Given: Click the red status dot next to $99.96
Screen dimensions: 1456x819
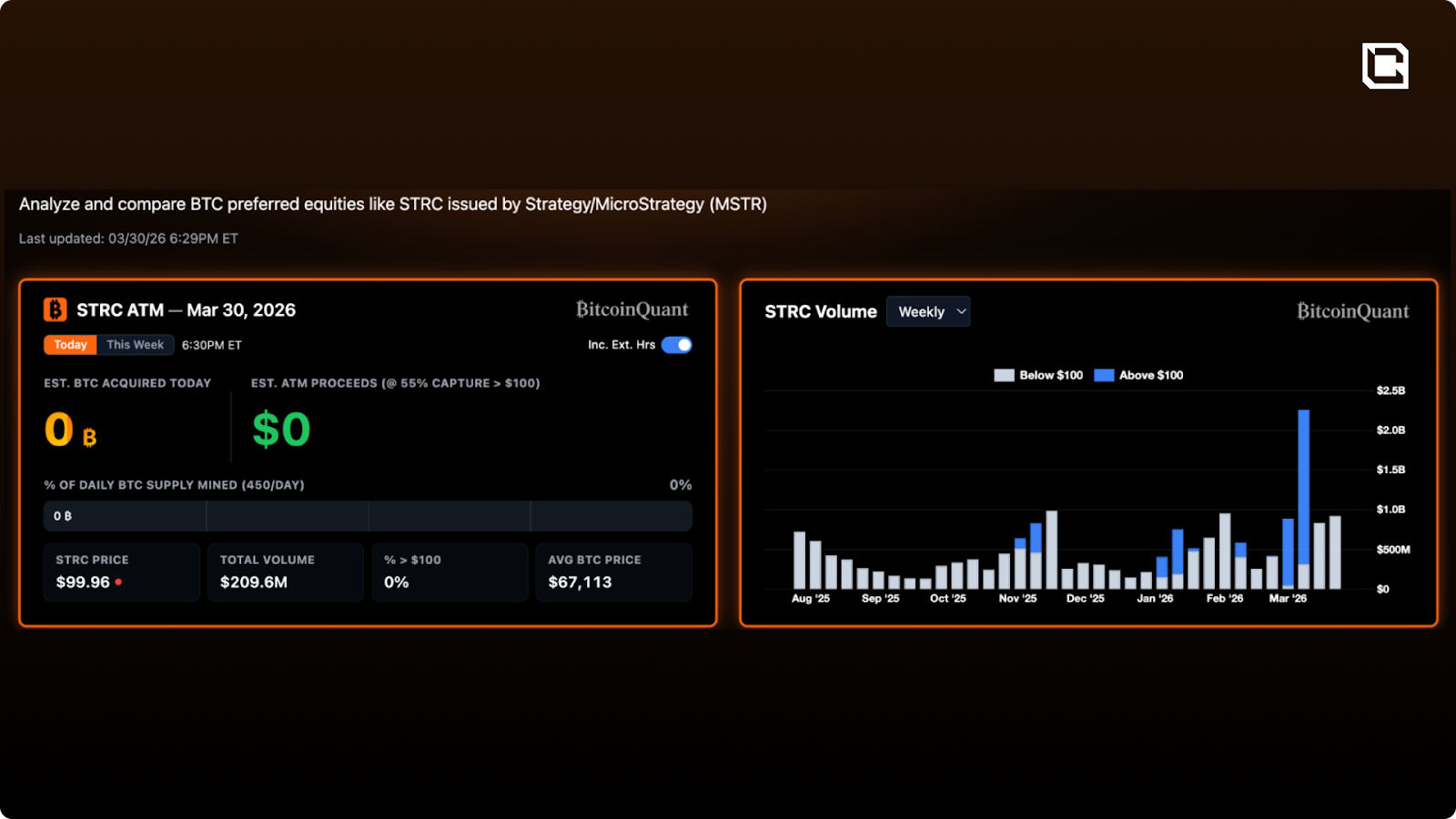Looking at the screenshot, I should pyautogui.click(x=118, y=581).
